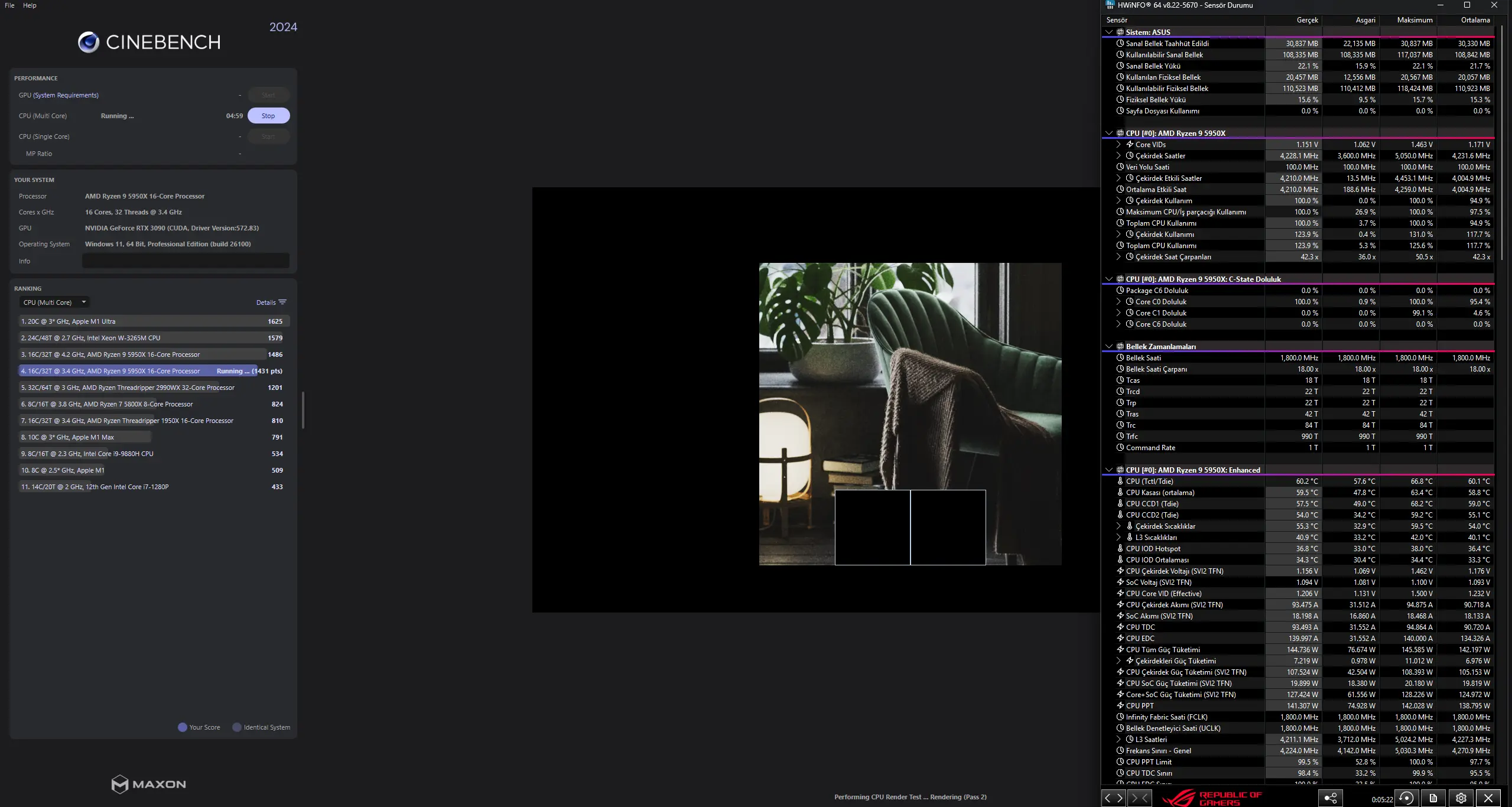The height and width of the screenshot is (807, 1512).
Task: Click the GPU test Start button
Action: [x=268, y=95]
